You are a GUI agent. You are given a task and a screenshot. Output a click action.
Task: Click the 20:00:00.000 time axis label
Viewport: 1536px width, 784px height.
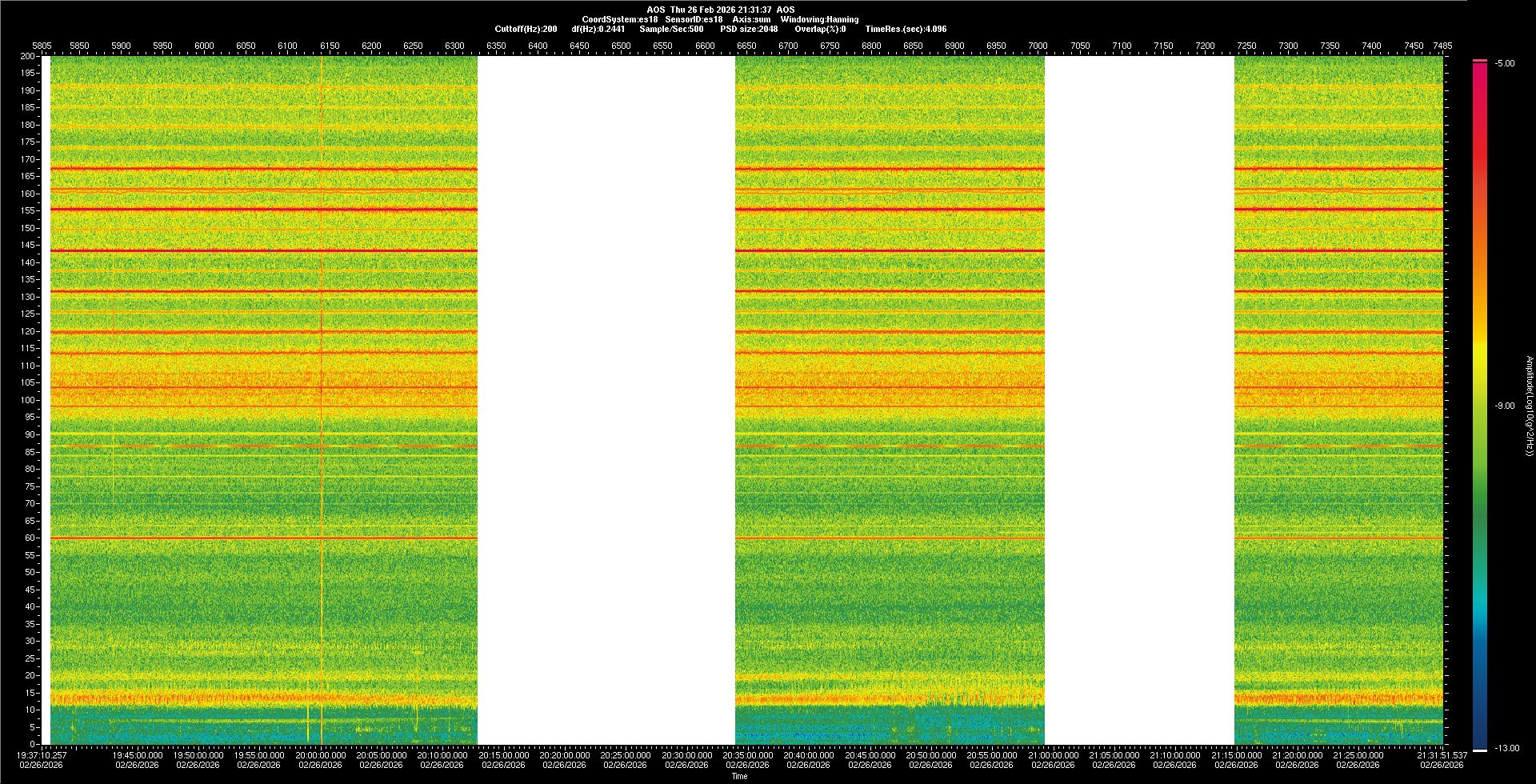(321, 754)
